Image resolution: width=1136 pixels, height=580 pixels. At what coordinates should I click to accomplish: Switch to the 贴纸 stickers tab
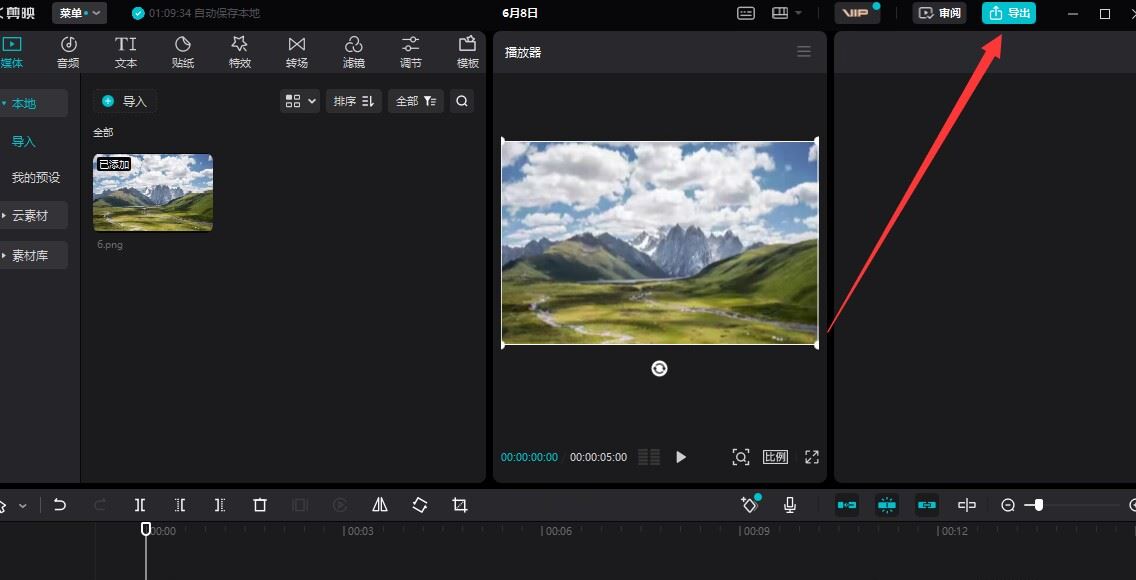[183, 52]
